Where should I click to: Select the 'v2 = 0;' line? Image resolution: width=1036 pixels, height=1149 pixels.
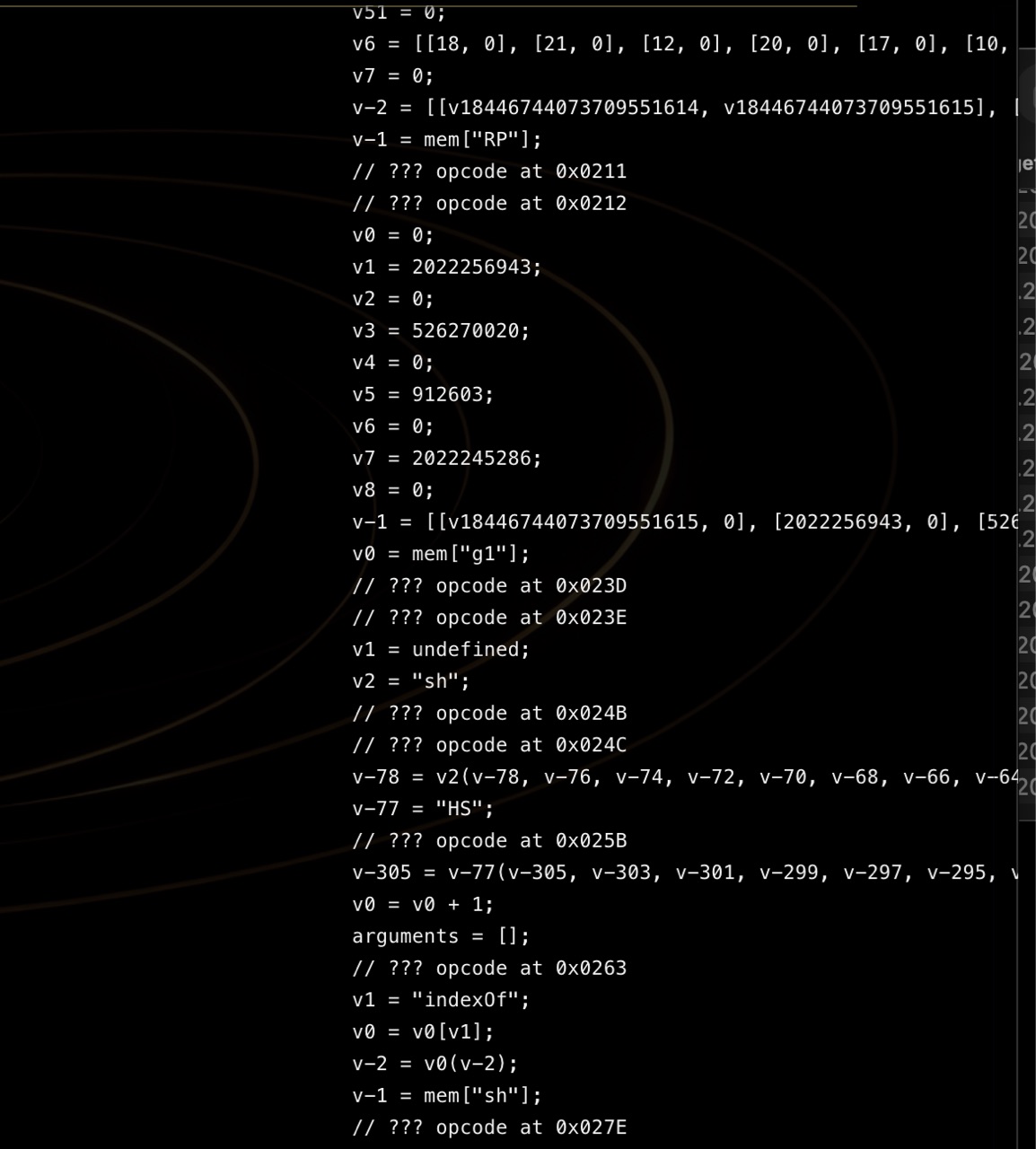click(x=392, y=299)
